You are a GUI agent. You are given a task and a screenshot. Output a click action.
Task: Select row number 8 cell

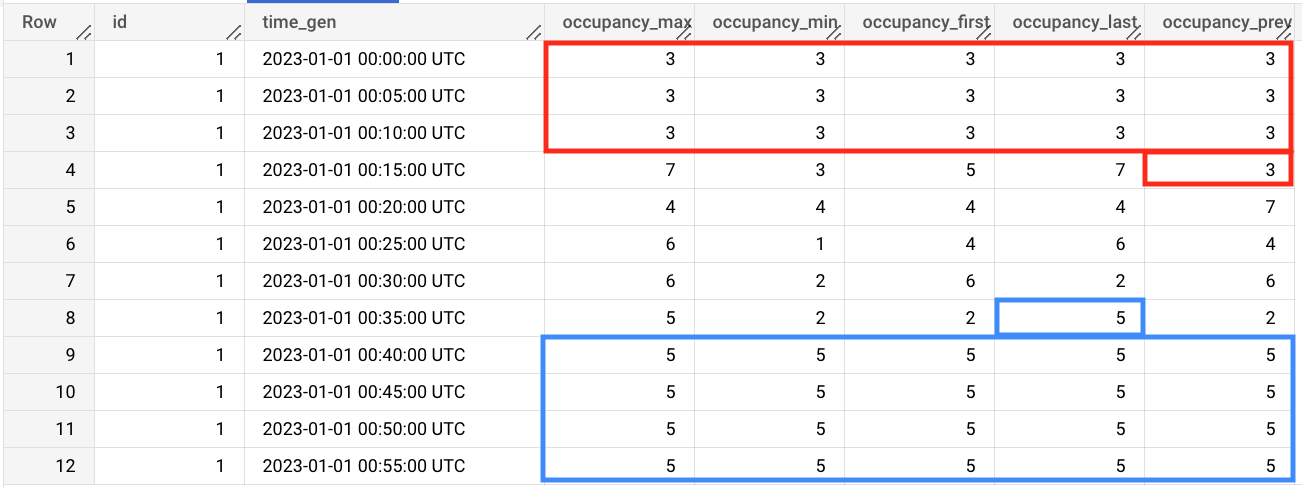(69, 318)
